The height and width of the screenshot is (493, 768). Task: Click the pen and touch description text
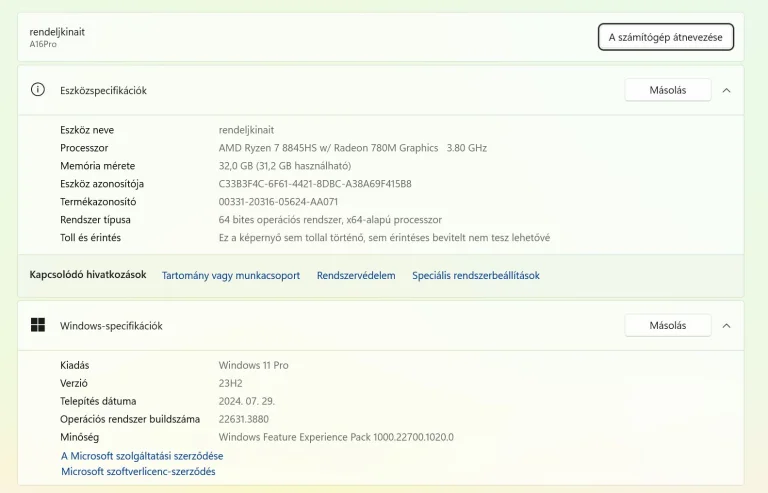click(x=384, y=238)
